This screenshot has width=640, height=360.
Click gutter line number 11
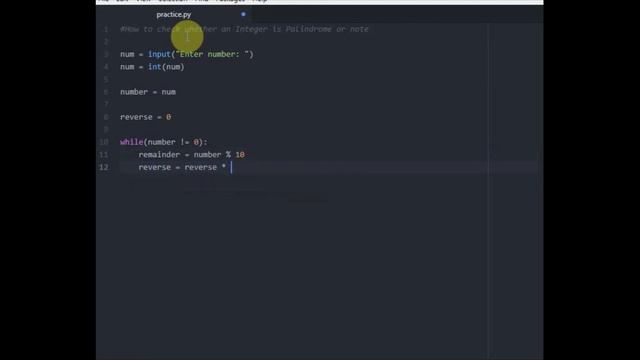tap(104, 155)
